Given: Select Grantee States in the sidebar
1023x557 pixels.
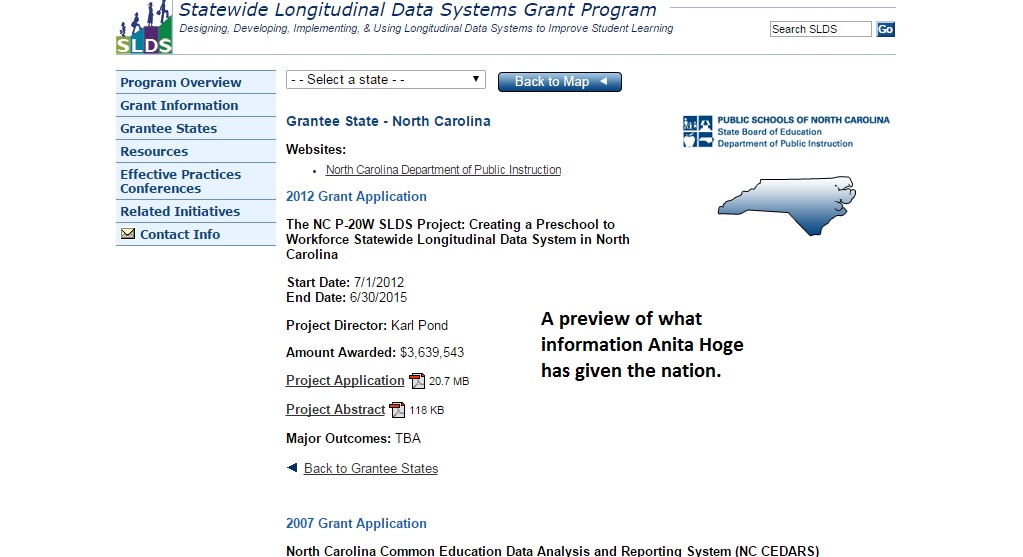Looking at the screenshot, I should click(168, 129).
